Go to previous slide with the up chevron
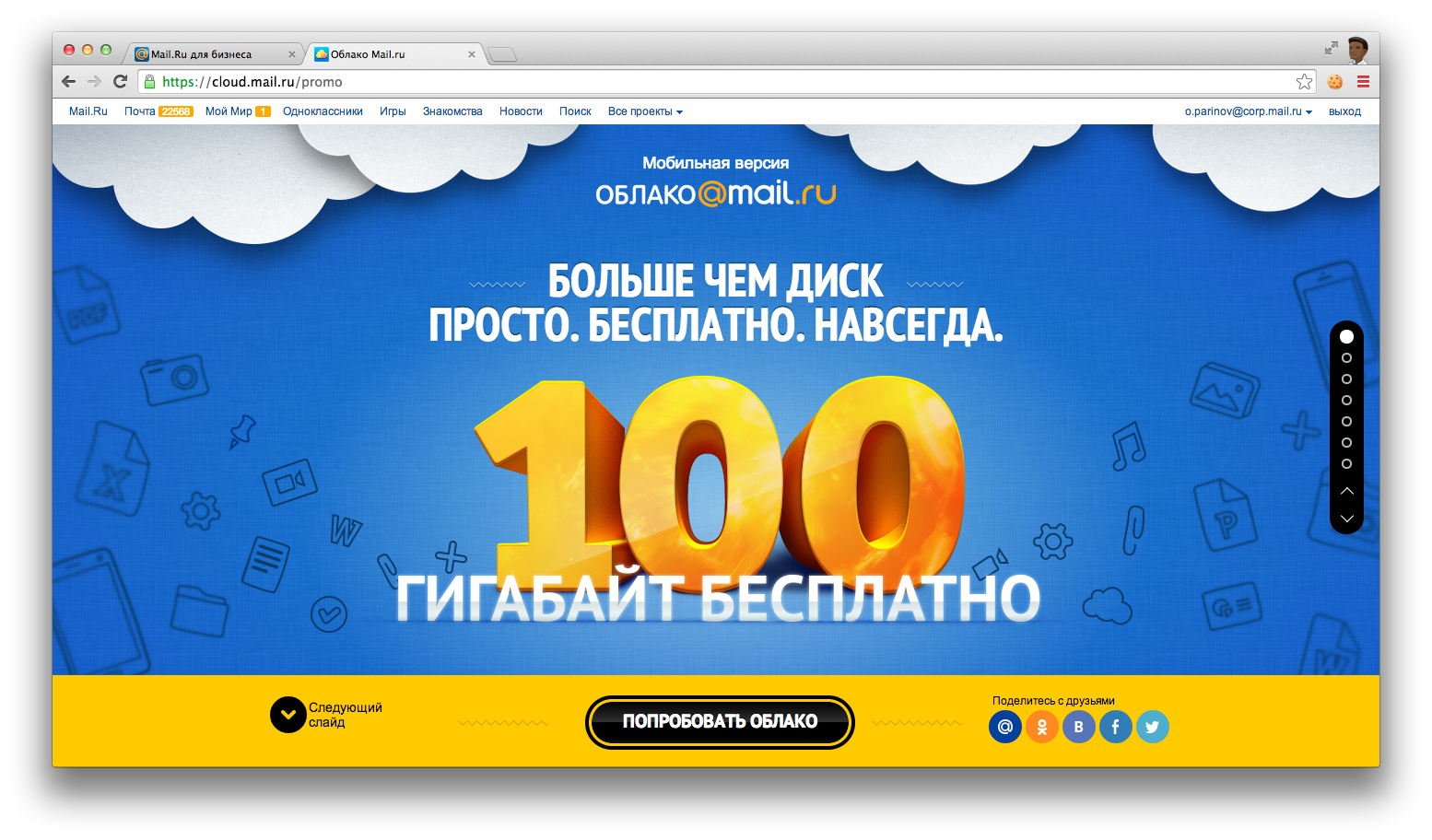1432x840 pixels. [1346, 491]
